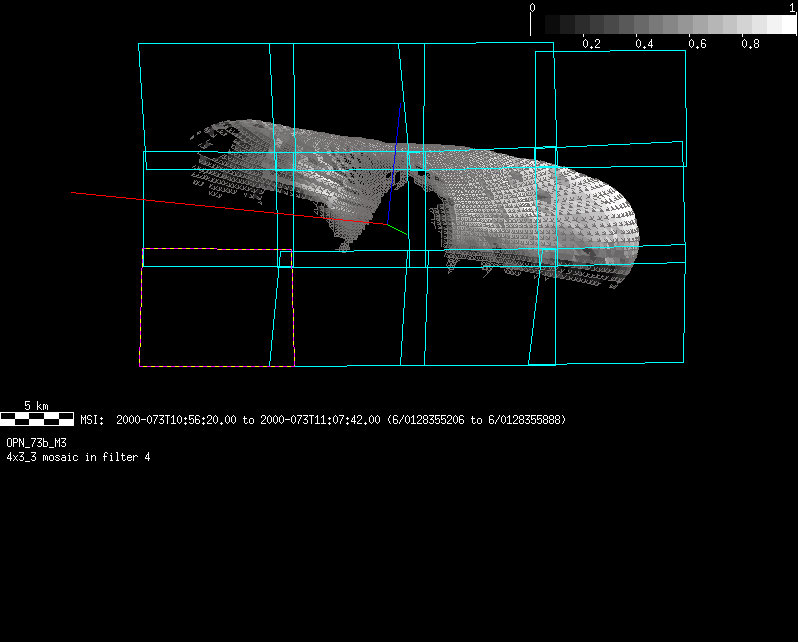Click the grayscale color bar at top right
This screenshot has height=642, width=798.
tap(663, 25)
